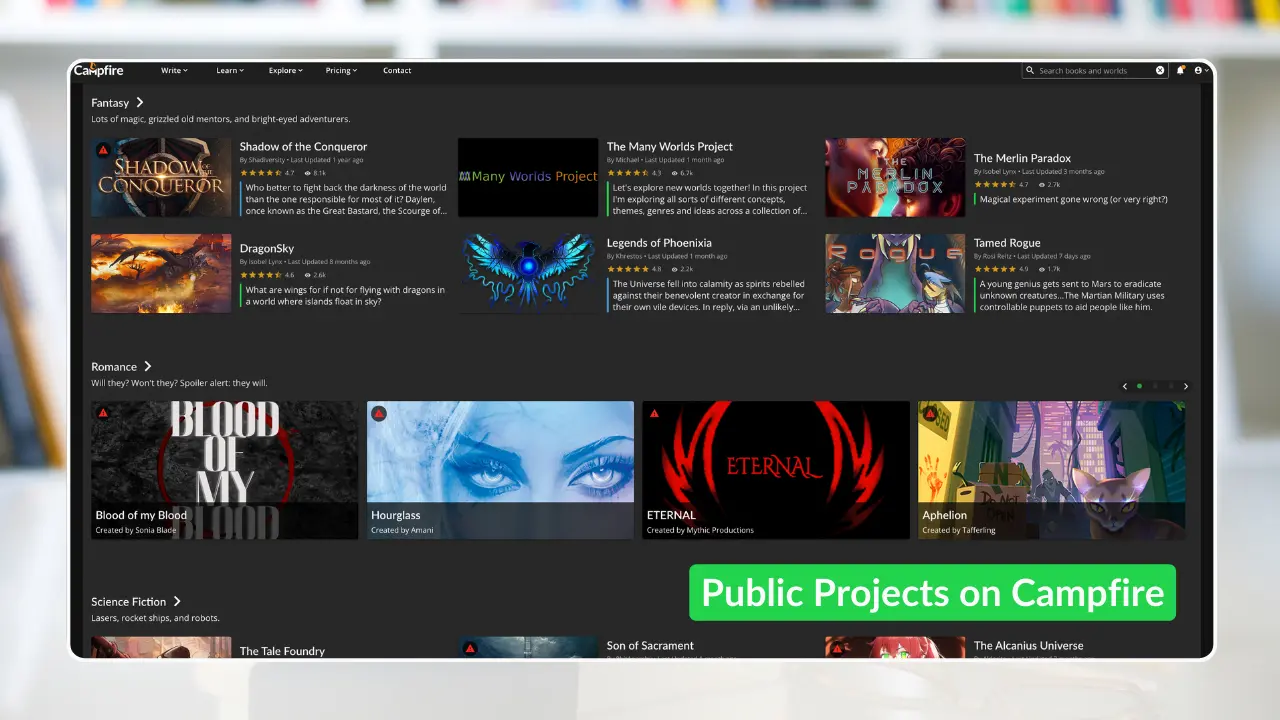This screenshot has width=1280, height=720.
Task: Clear the search field with the X icon
Action: point(1160,71)
